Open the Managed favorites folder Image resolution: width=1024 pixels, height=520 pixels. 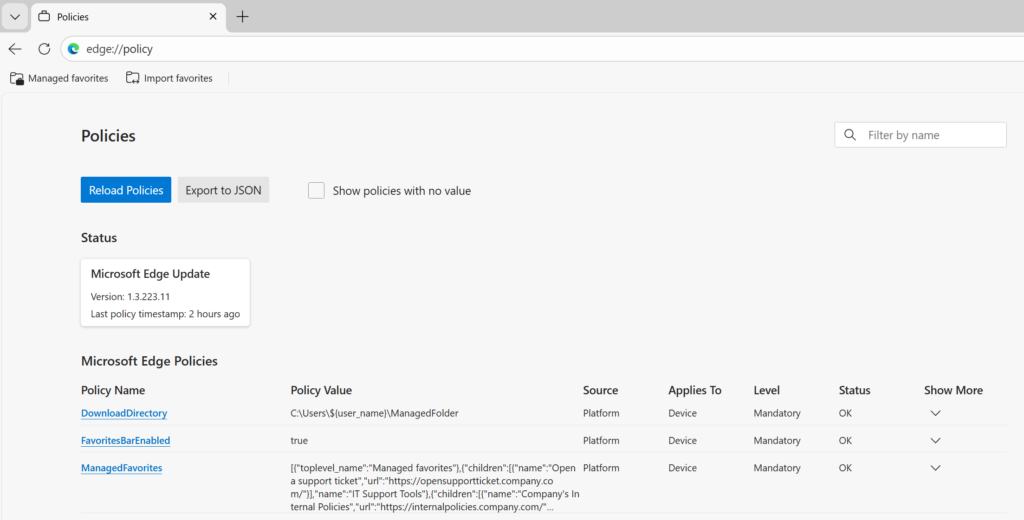[x=59, y=78]
